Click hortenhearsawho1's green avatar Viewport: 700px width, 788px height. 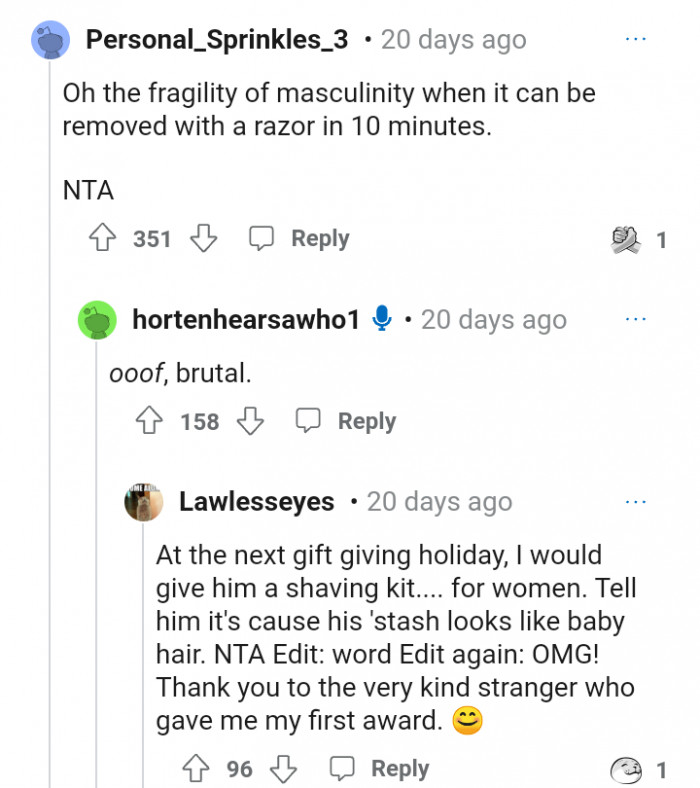(97, 320)
